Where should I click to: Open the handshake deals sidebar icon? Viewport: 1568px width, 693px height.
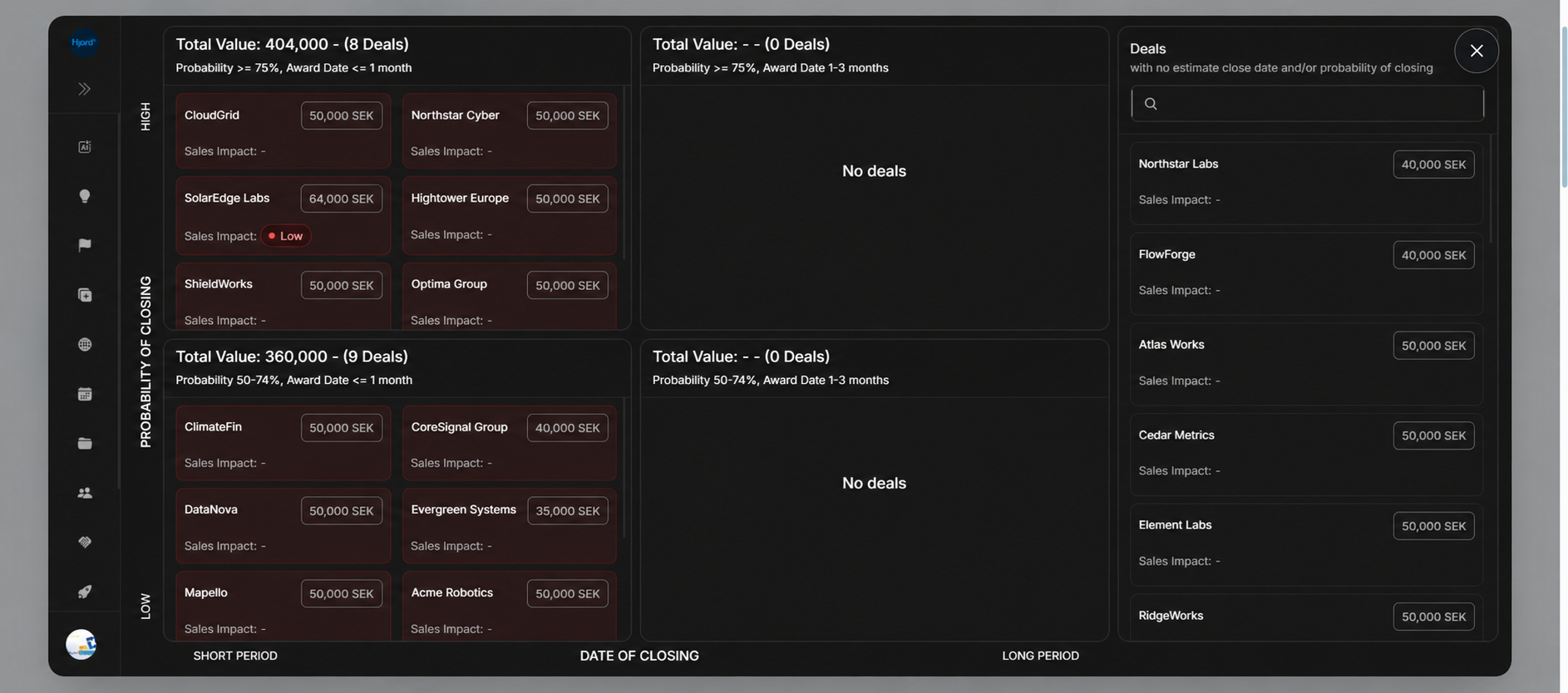pyautogui.click(x=85, y=543)
